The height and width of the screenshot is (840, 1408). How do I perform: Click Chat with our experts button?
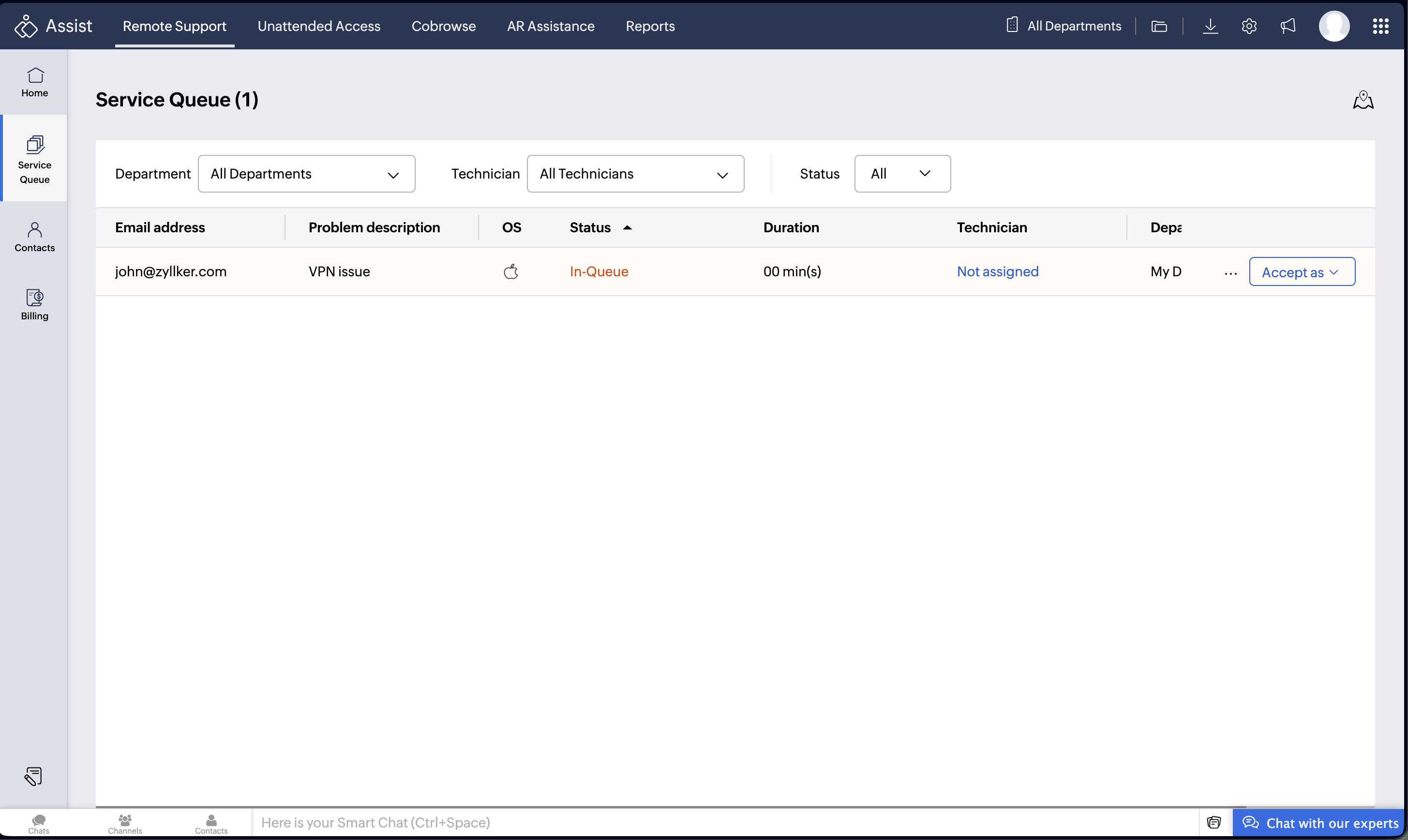(x=1320, y=823)
